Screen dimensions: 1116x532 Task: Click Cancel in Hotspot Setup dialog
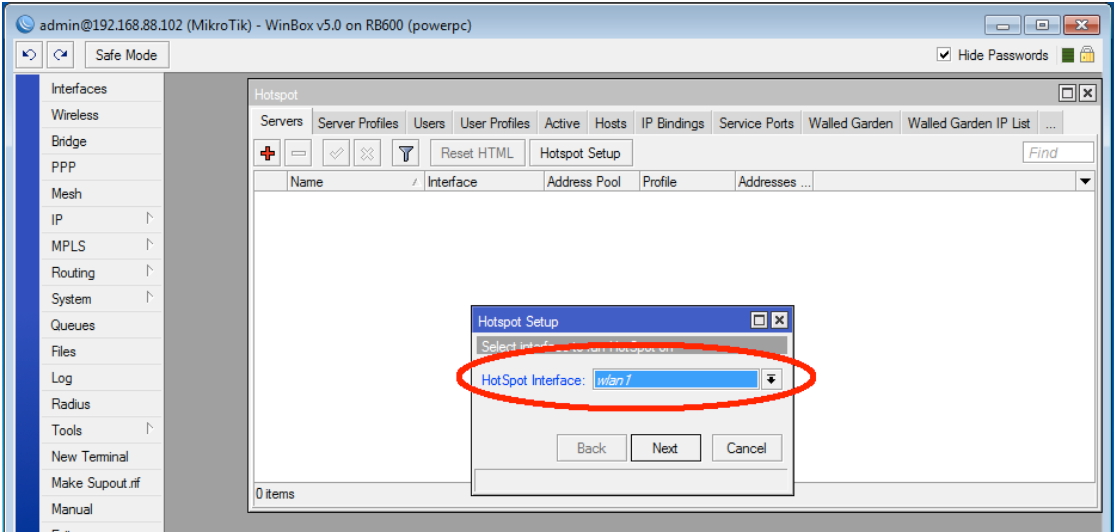coord(747,448)
